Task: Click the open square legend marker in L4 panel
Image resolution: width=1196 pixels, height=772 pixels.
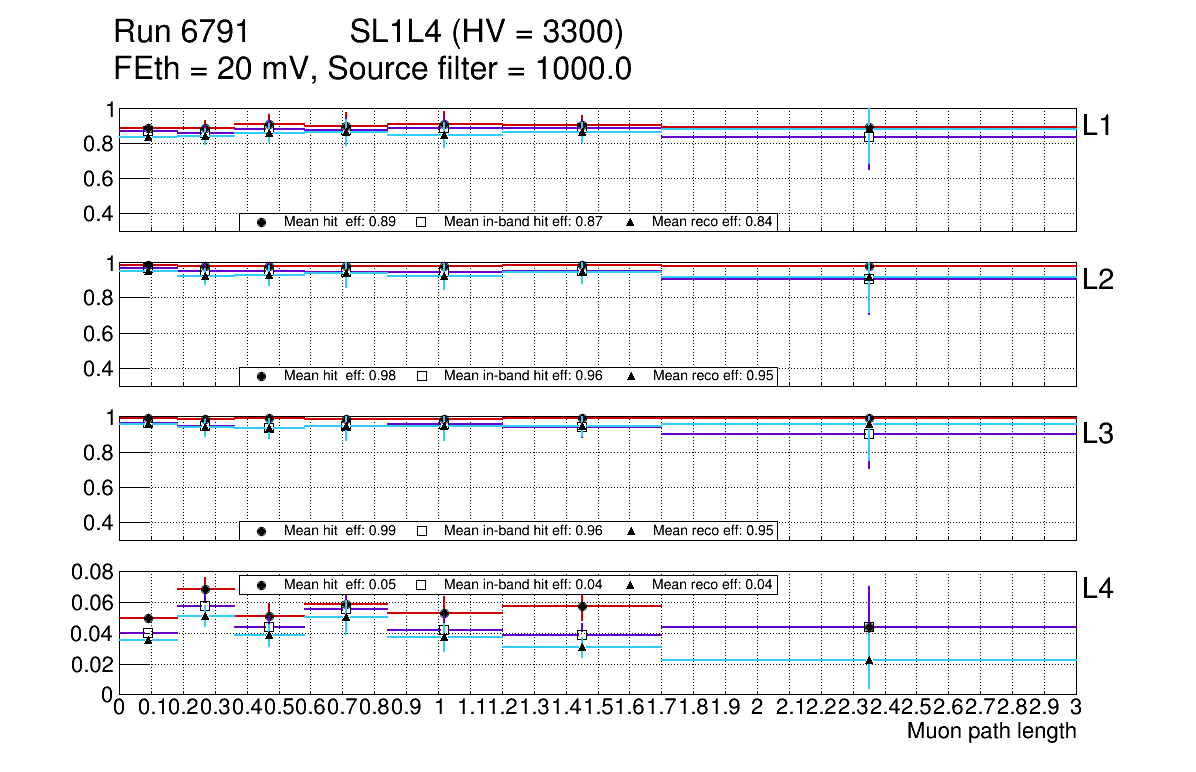Action: click(x=422, y=585)
